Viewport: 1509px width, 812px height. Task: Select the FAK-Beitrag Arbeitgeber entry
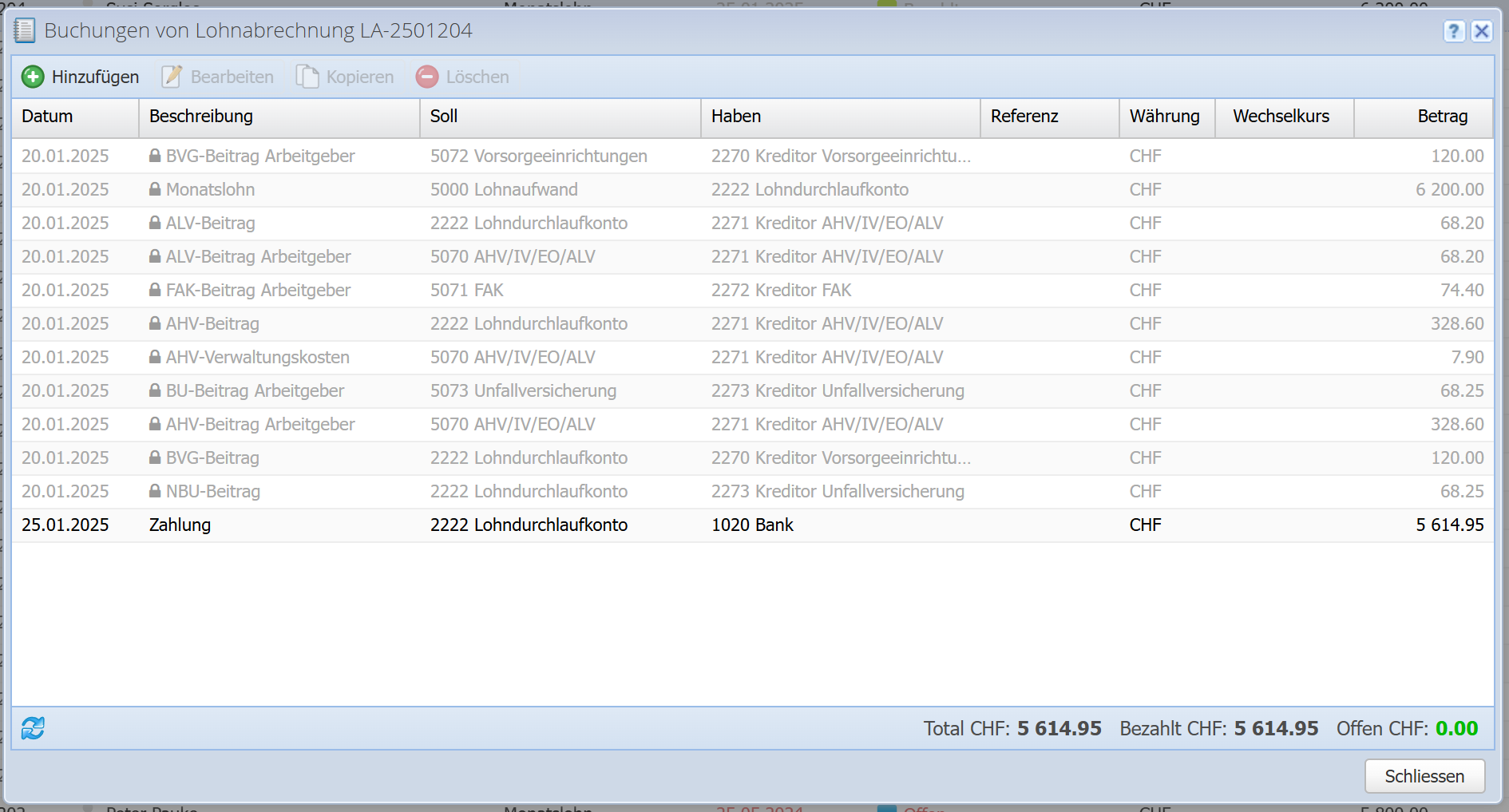coord(258,291)
